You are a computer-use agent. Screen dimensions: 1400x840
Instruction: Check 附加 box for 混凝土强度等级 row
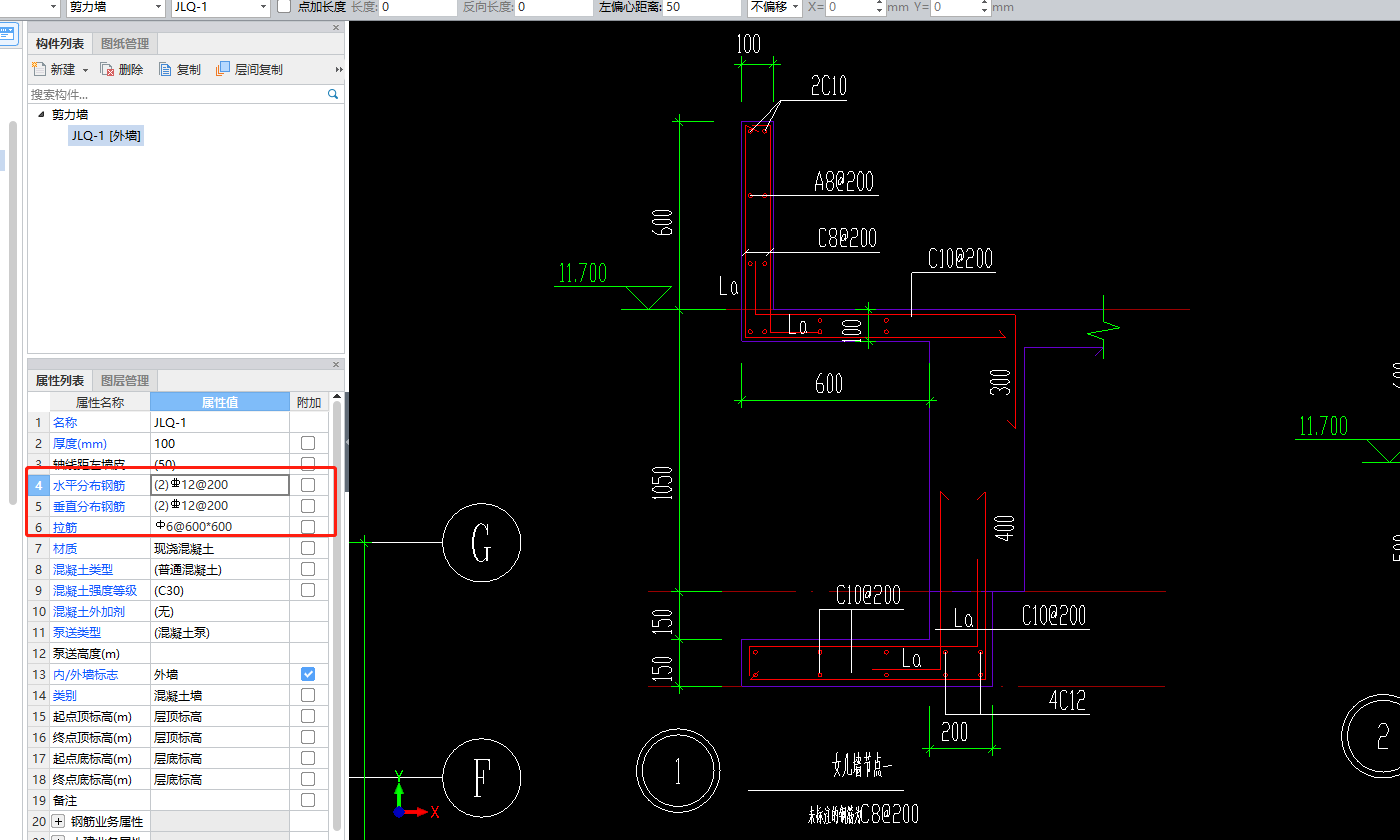click(x=308, y=590)
